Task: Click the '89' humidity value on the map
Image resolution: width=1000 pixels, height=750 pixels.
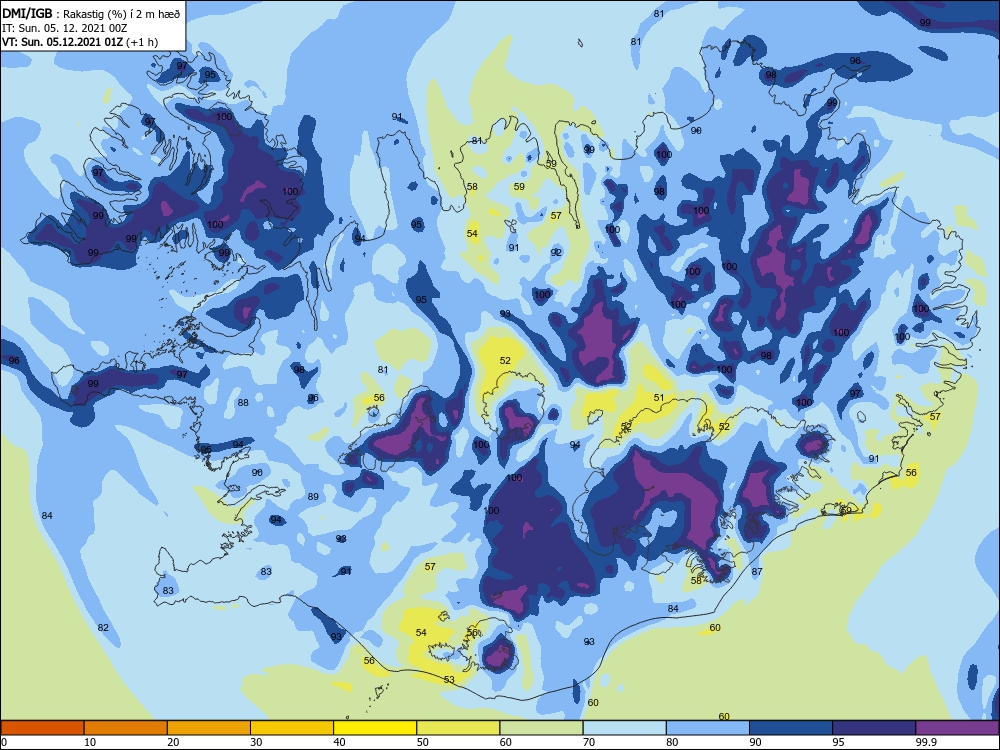Action: tap(313, 497)
